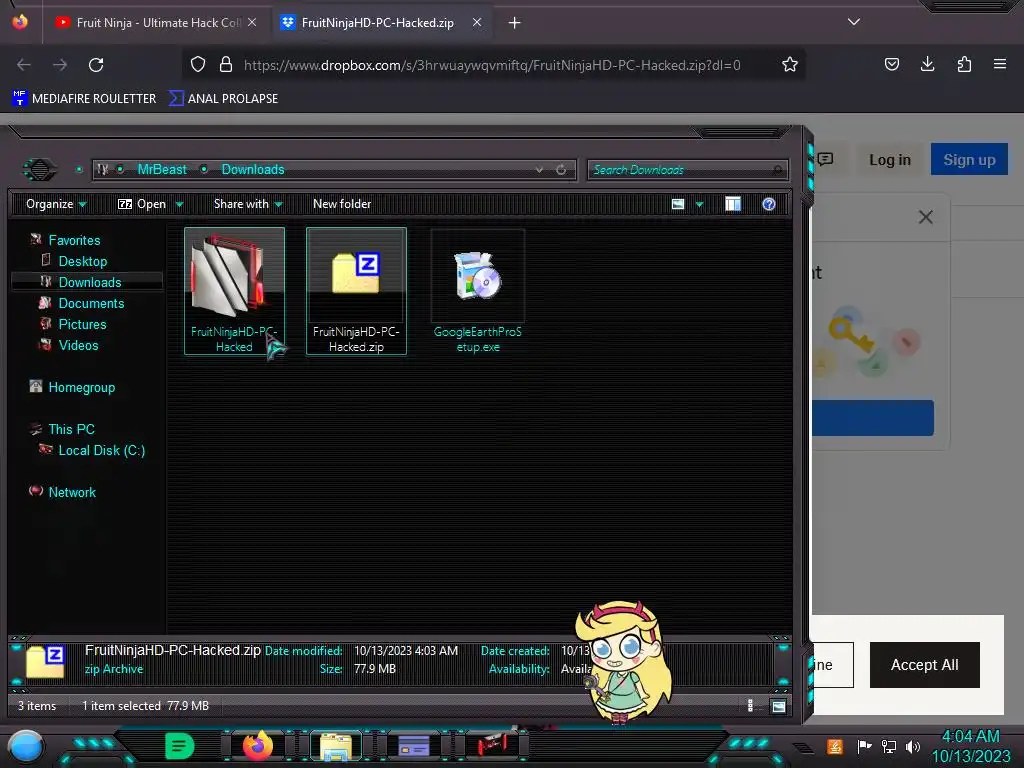The width and height of the screenshot is (1024, 768).
Task: Select Desktop in the navigation pane
Action: click(82, 261)
